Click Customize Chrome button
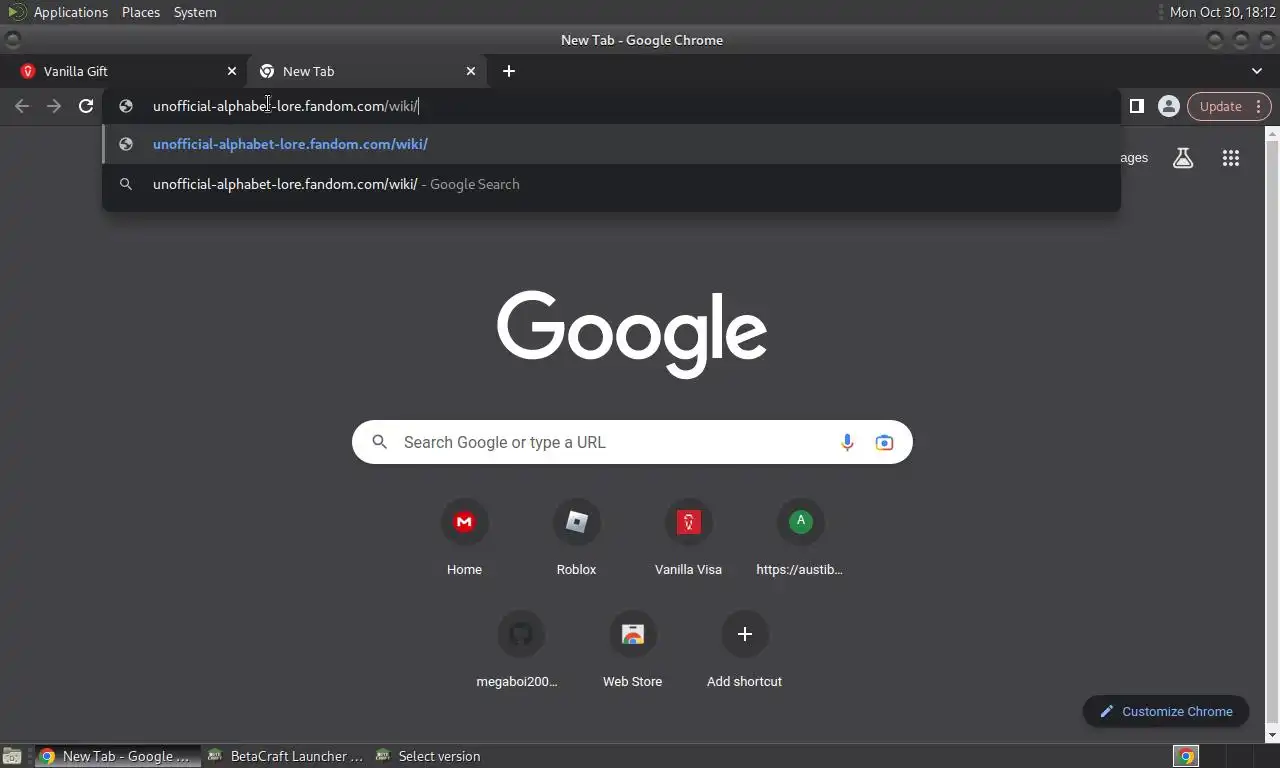This screenshot has width=1280, height=768. (x=1166, y=711)
